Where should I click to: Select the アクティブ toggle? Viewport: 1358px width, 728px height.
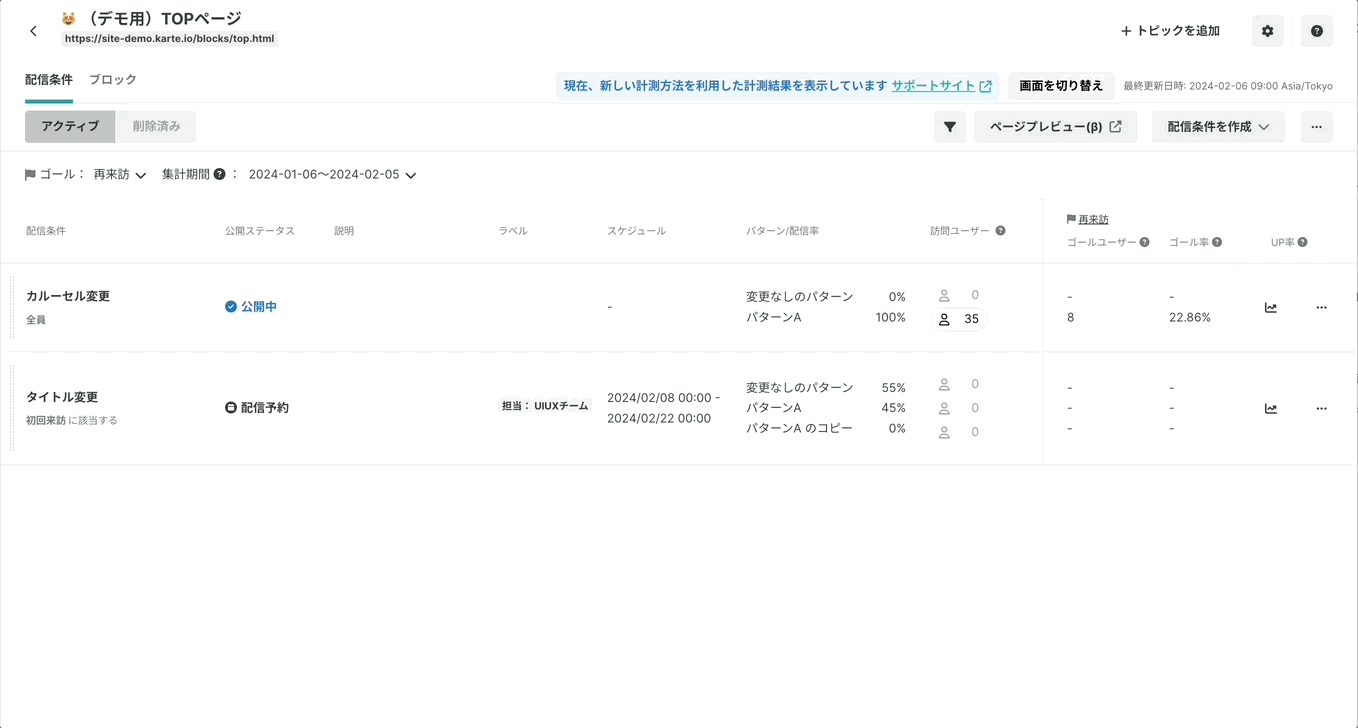click(x=70, y=127)
